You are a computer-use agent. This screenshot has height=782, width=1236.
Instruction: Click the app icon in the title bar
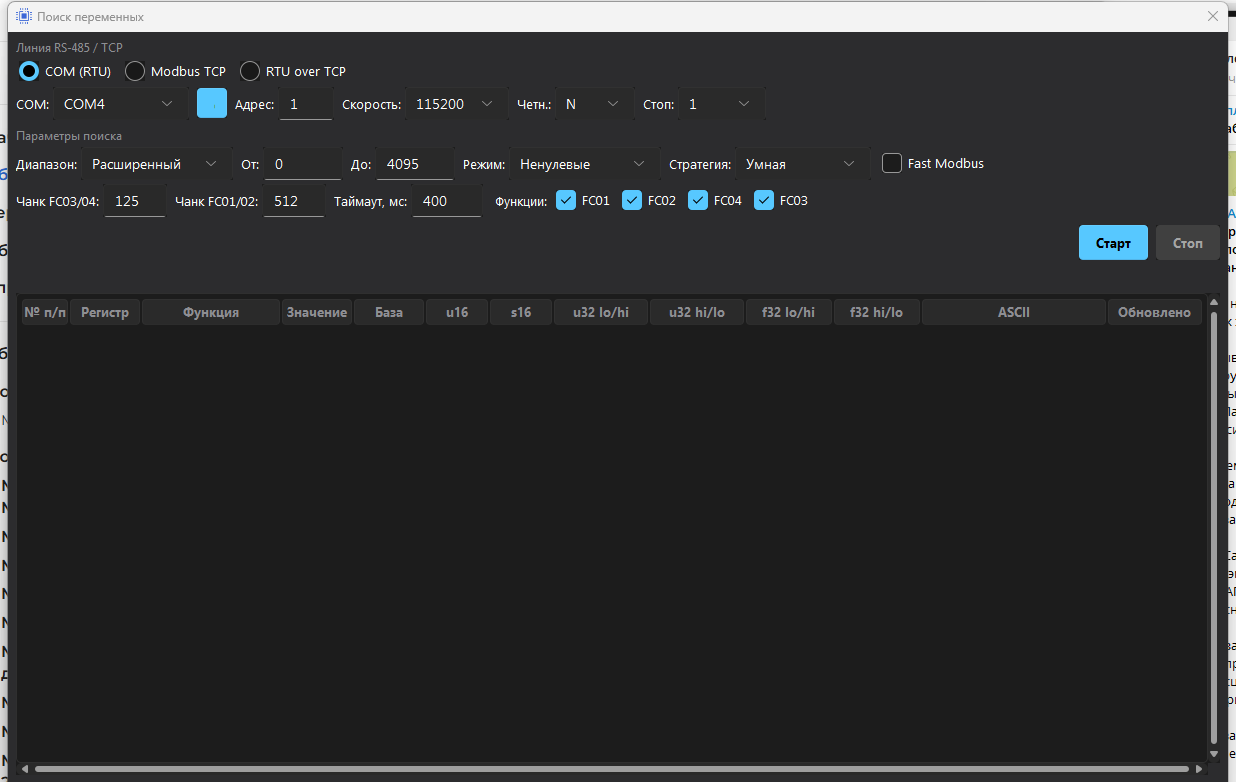24,16
